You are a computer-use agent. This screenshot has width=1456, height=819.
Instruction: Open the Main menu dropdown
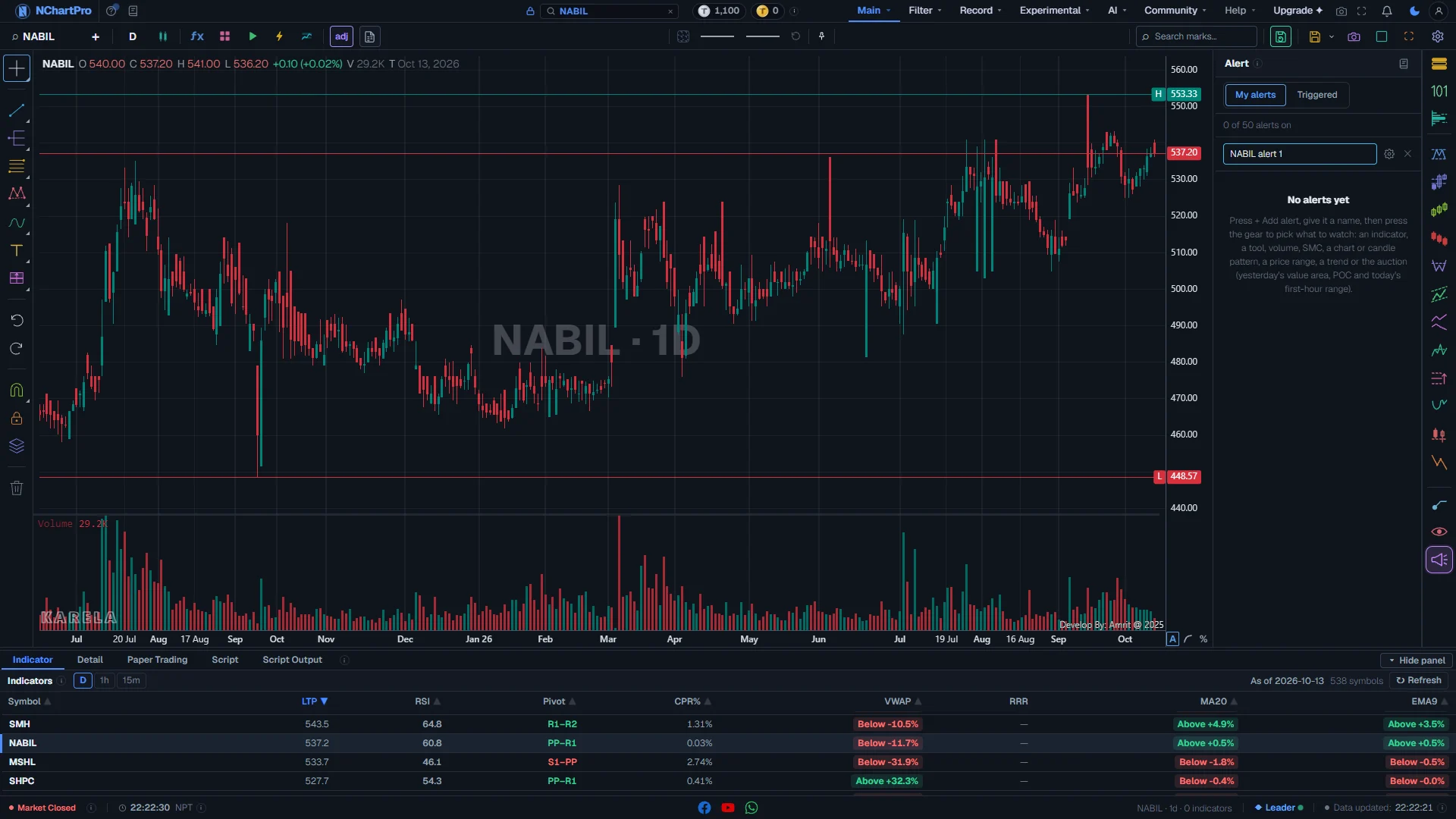(874, 11)
